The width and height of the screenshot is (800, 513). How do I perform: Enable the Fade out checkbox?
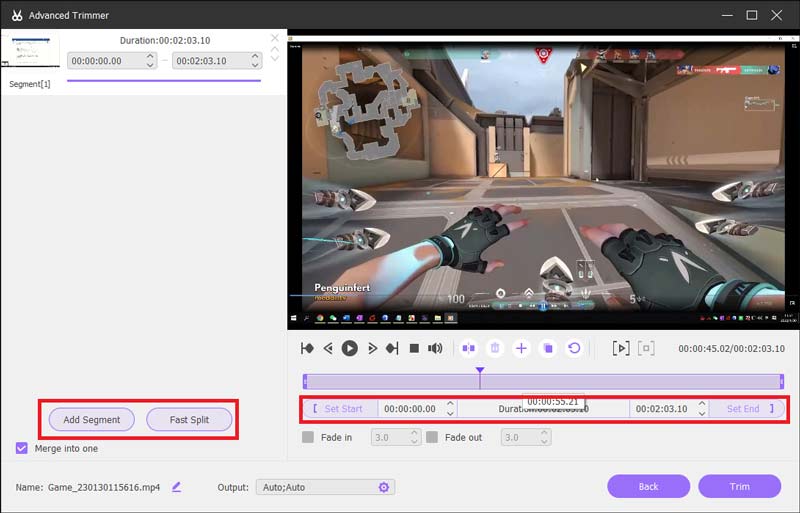click(x=432, y=437)
